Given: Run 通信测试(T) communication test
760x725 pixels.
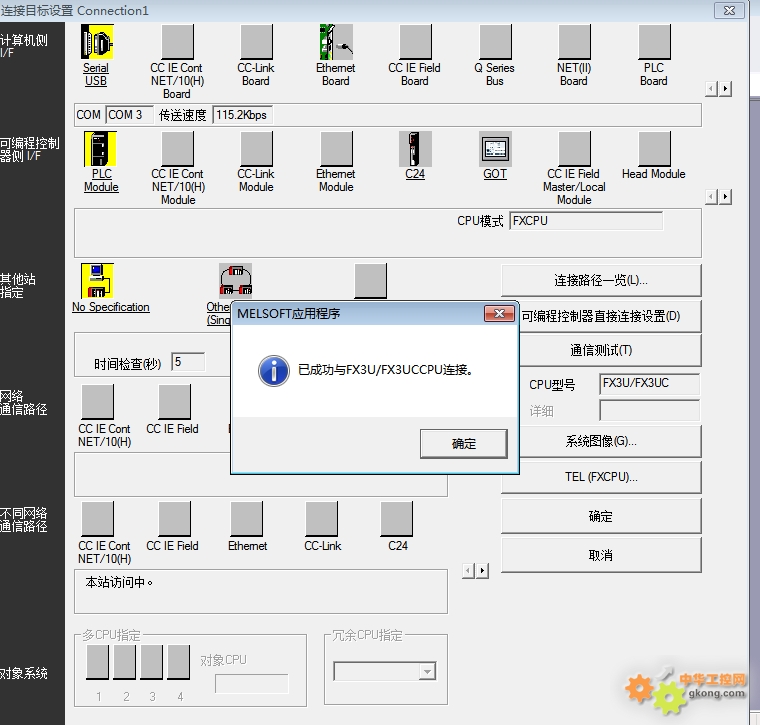Looking at the screenshot, I should click(610, 350).
